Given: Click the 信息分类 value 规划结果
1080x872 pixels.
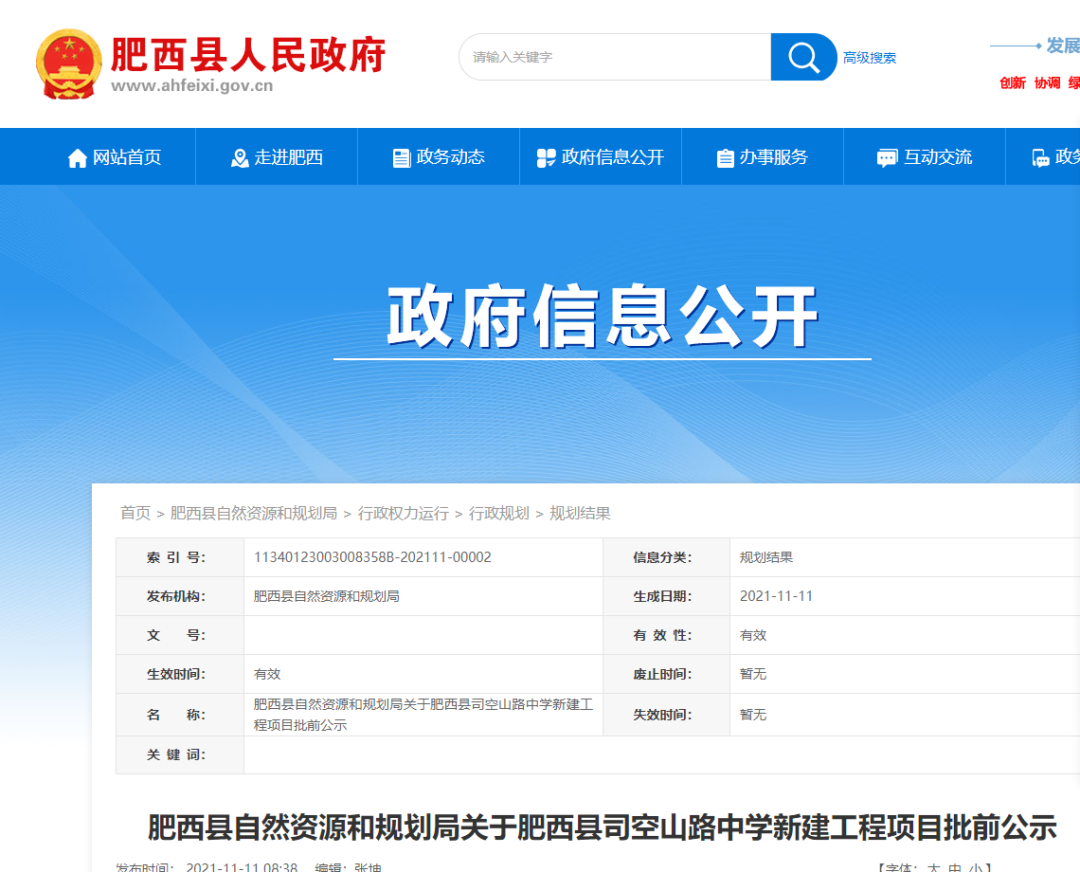Looking at the screenshot, I should [766, 557].
